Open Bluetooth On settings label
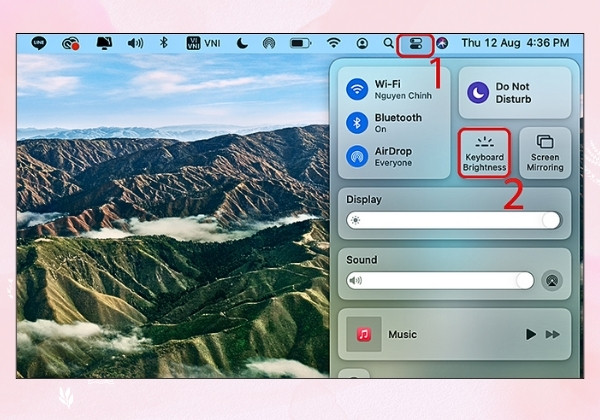 398,123
